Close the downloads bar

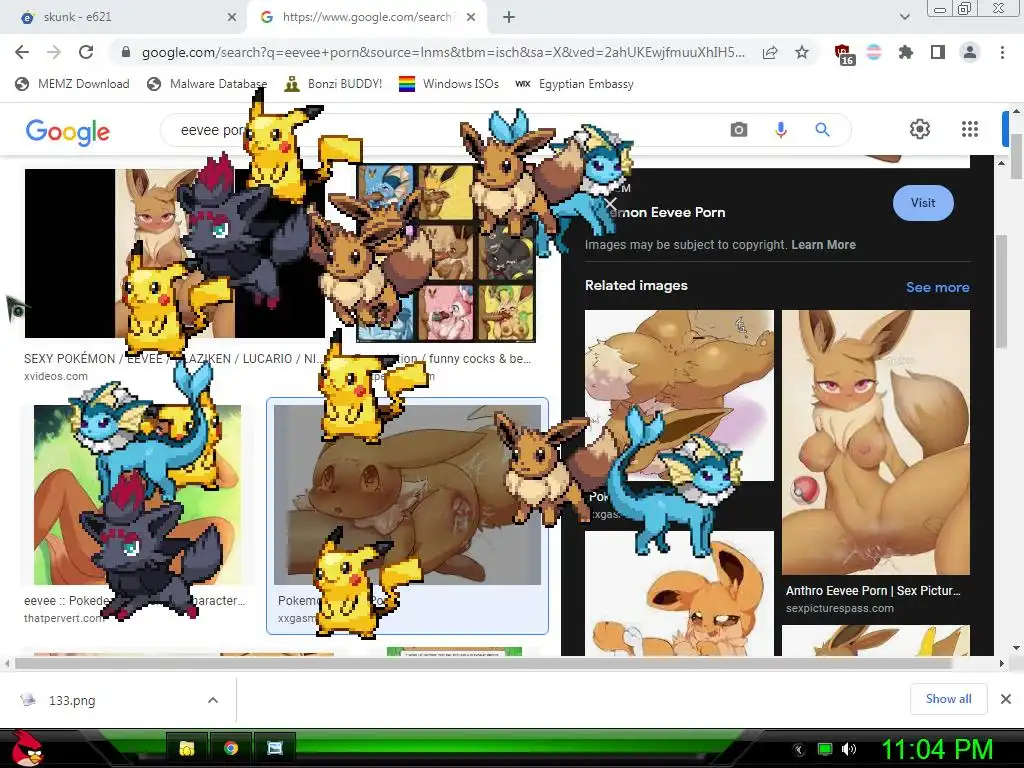[1006, 699]
